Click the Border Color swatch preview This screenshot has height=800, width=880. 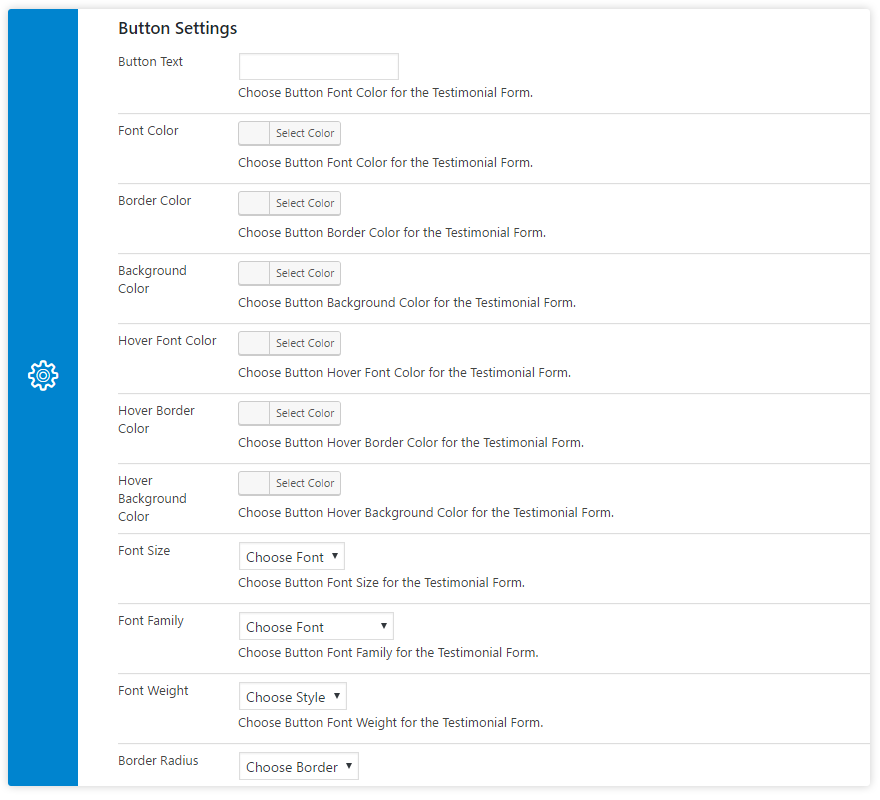pyautogui.click(x=254, y=203)
